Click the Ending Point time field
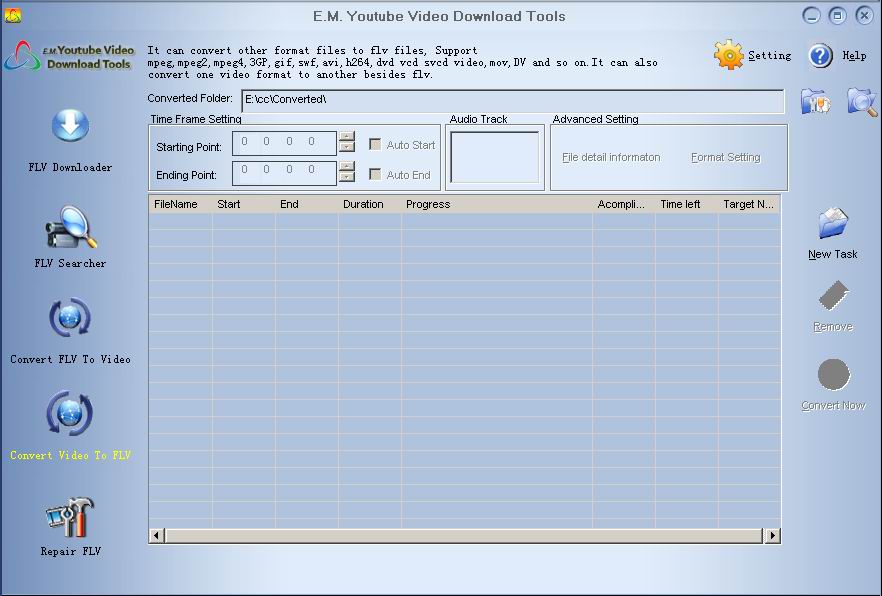The height and width of the screenshot is (596, 882). (285, 173)
